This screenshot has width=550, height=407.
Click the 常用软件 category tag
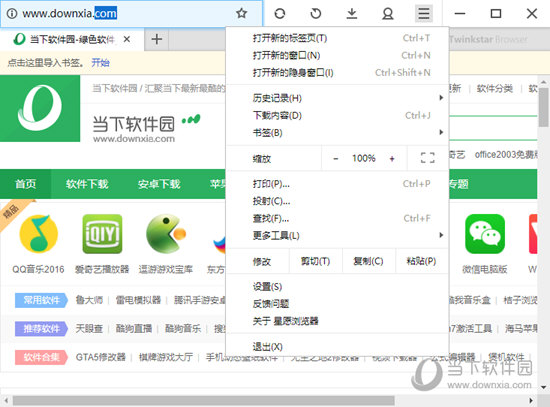pyautogui.click(x=41, y=300)
